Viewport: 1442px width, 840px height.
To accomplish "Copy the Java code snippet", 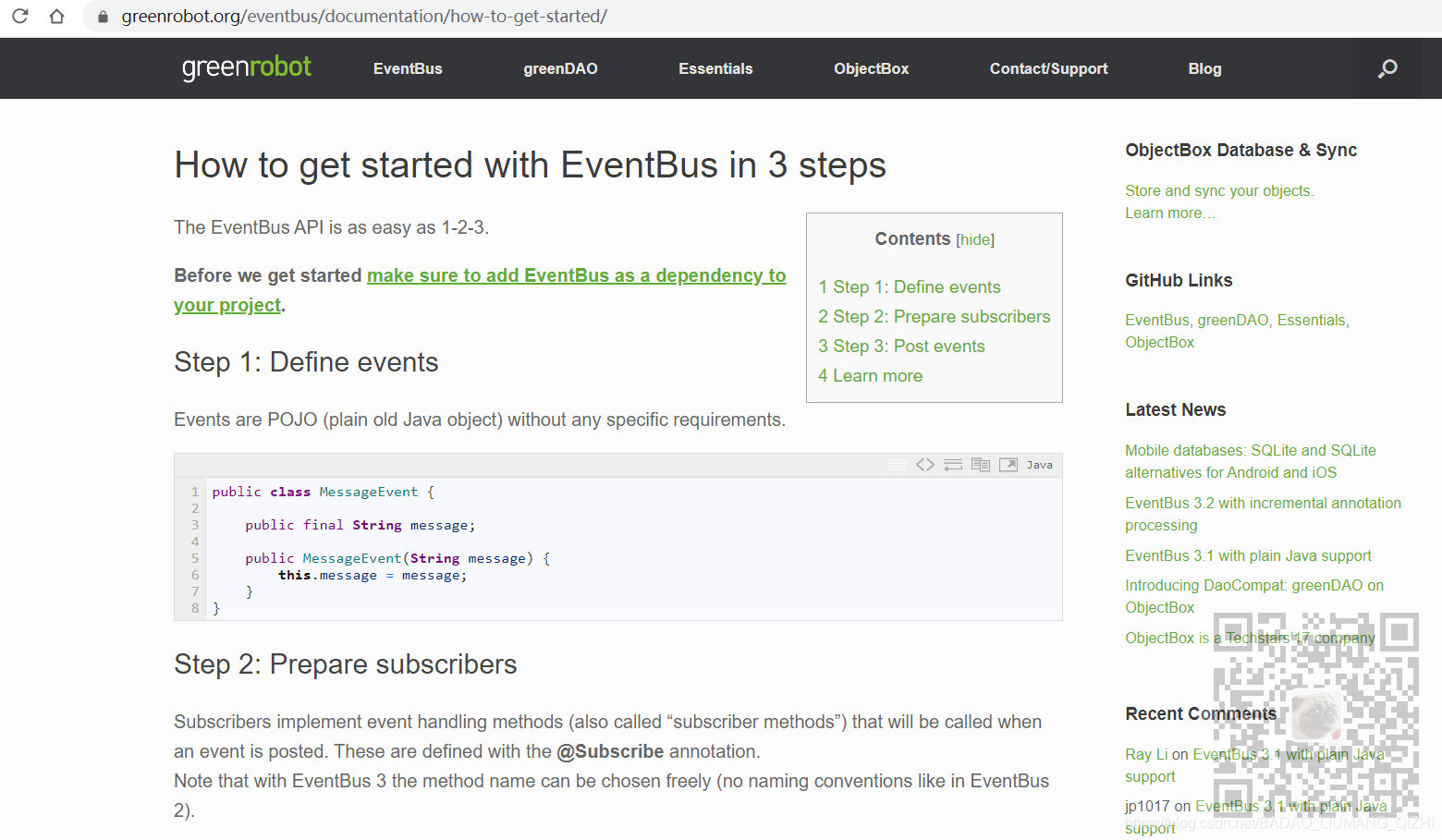I will click(x=981, y=464).
